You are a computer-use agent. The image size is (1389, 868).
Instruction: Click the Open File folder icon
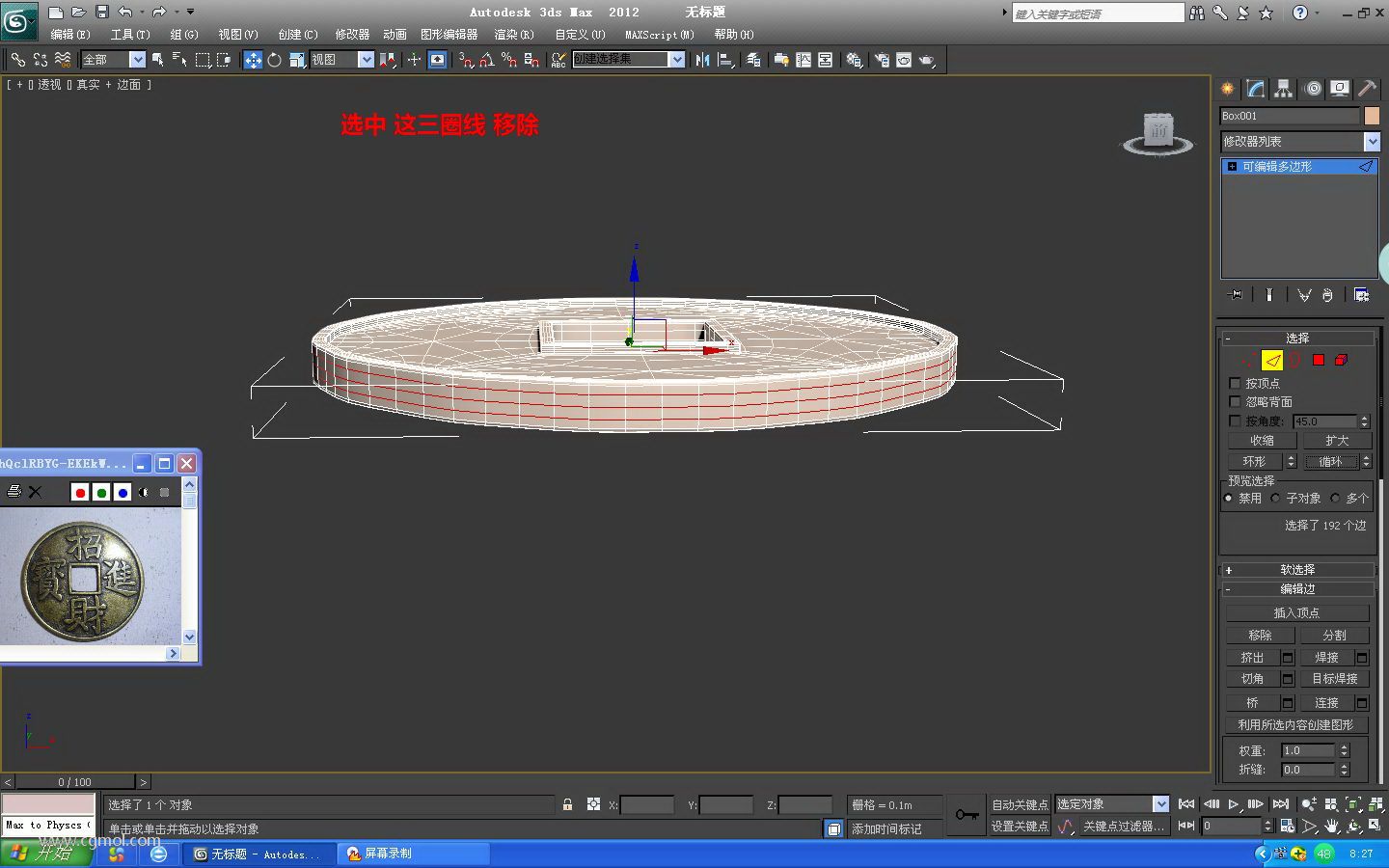[x=78, y=12]
